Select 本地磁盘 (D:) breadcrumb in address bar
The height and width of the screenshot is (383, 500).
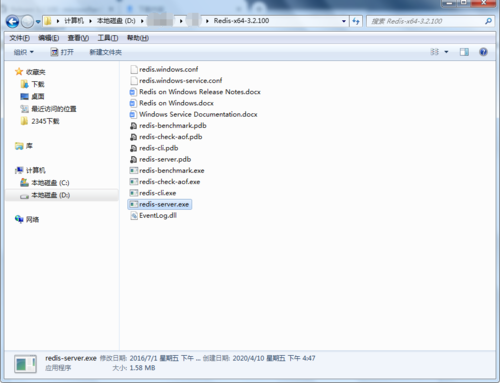click(116, 21)
